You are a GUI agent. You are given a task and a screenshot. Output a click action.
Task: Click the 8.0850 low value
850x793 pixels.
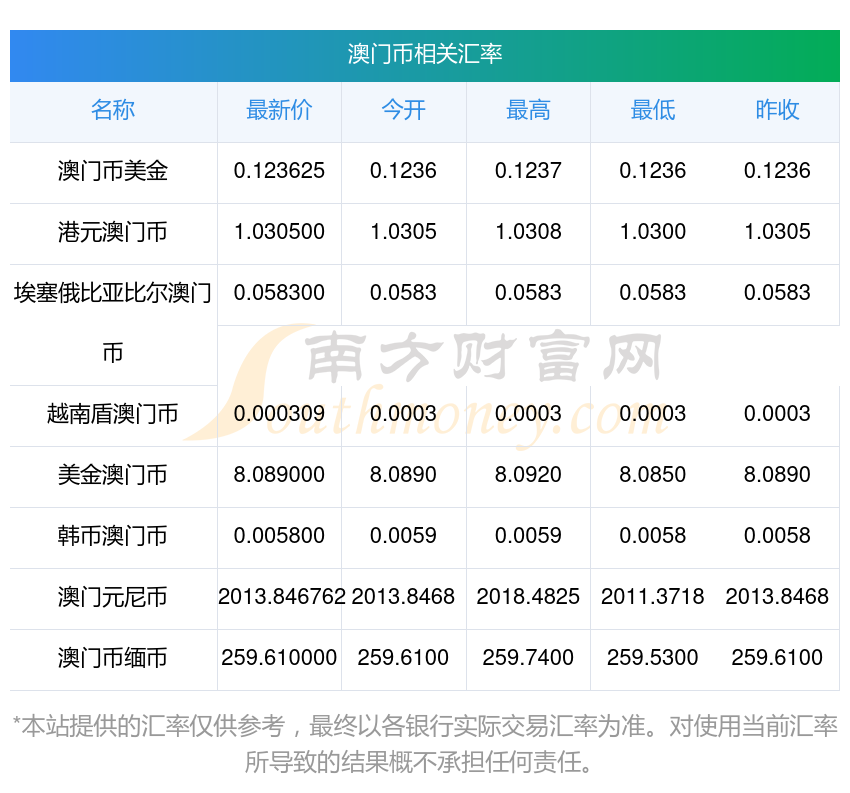653,475
